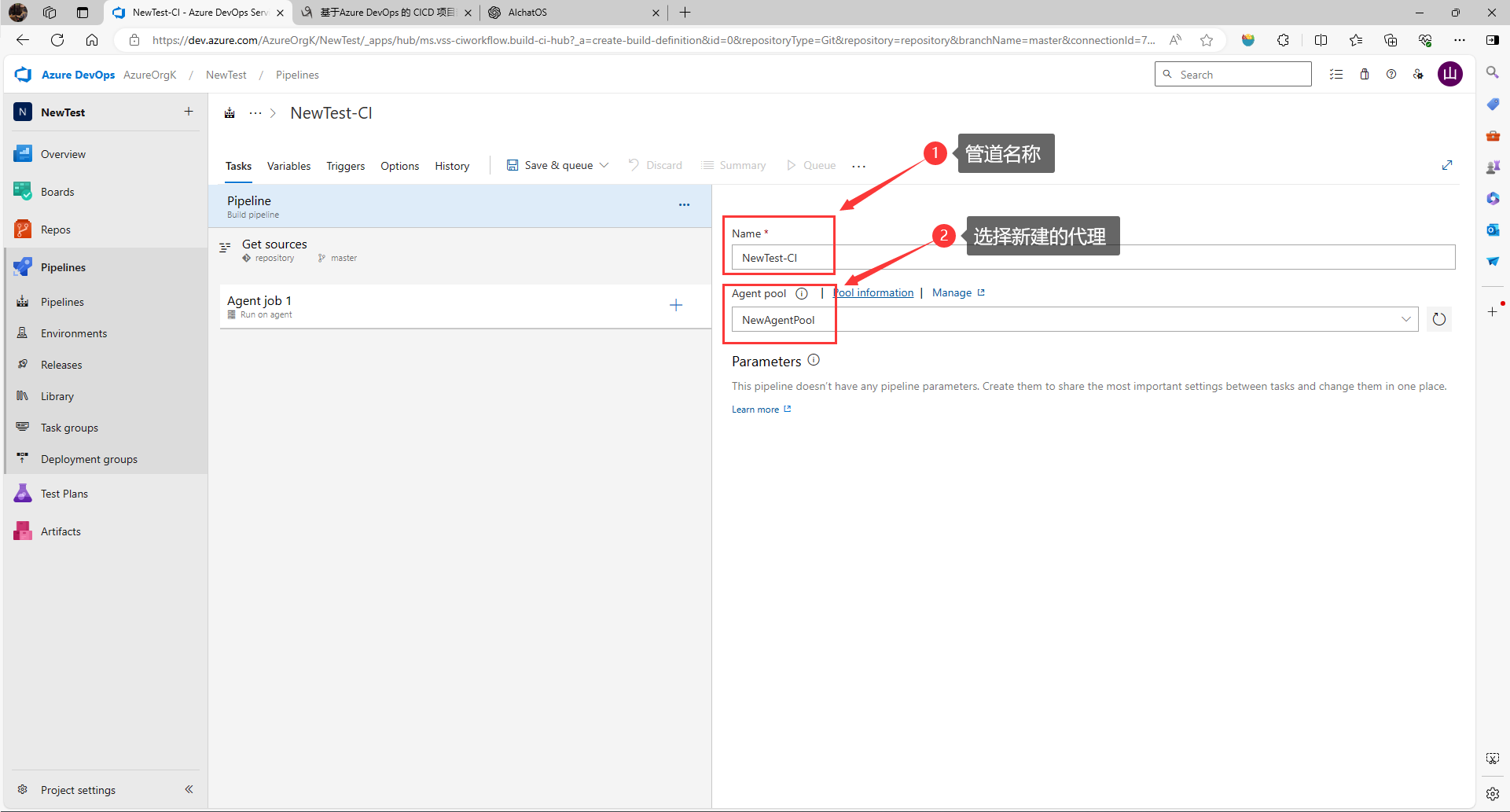The width and height of the screenshot is (1510, 812).
Task: Click NewTest breadcrumb link
Action: pos(226,75)
